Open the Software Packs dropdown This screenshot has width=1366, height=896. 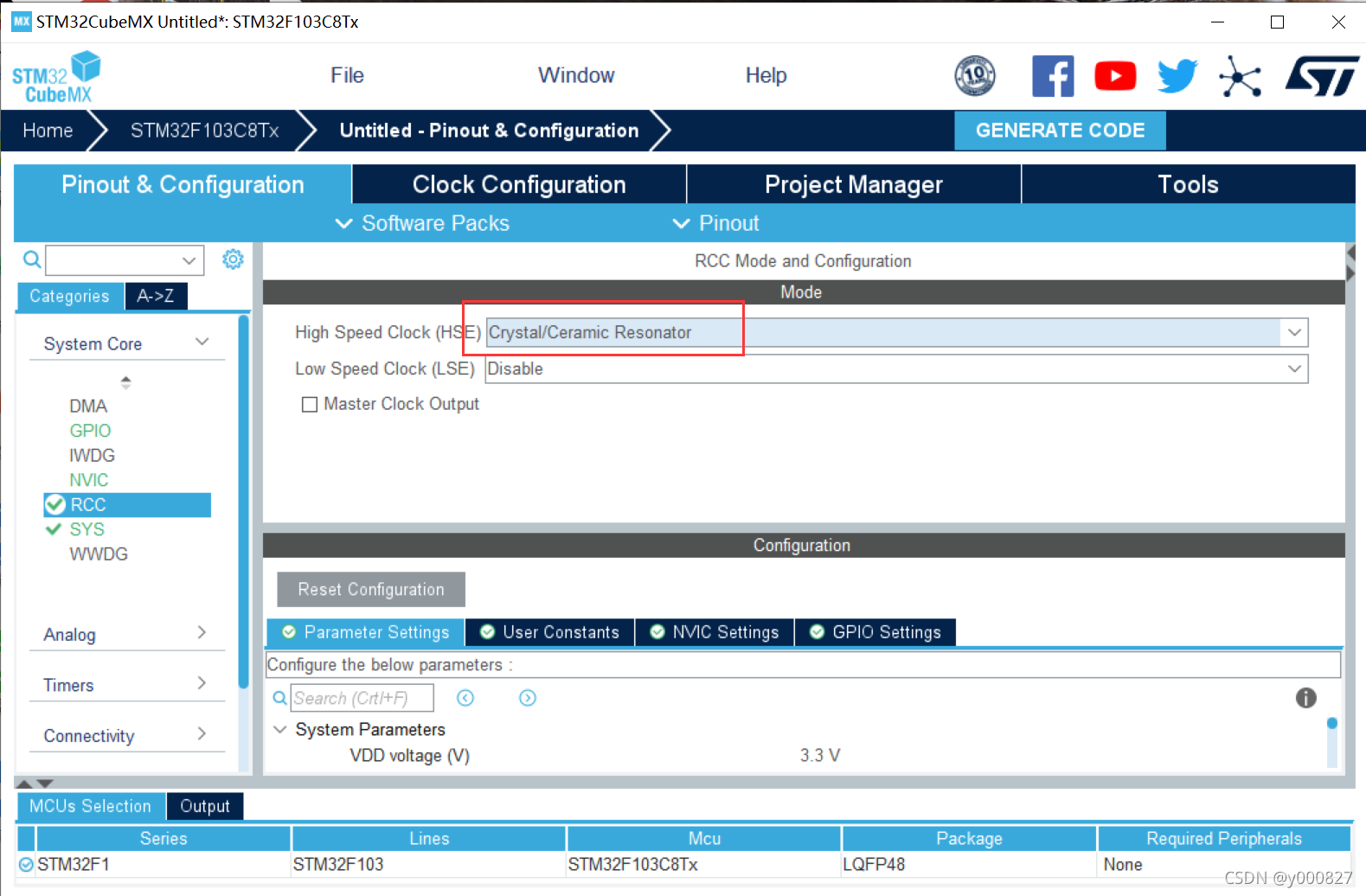[422, 223]
